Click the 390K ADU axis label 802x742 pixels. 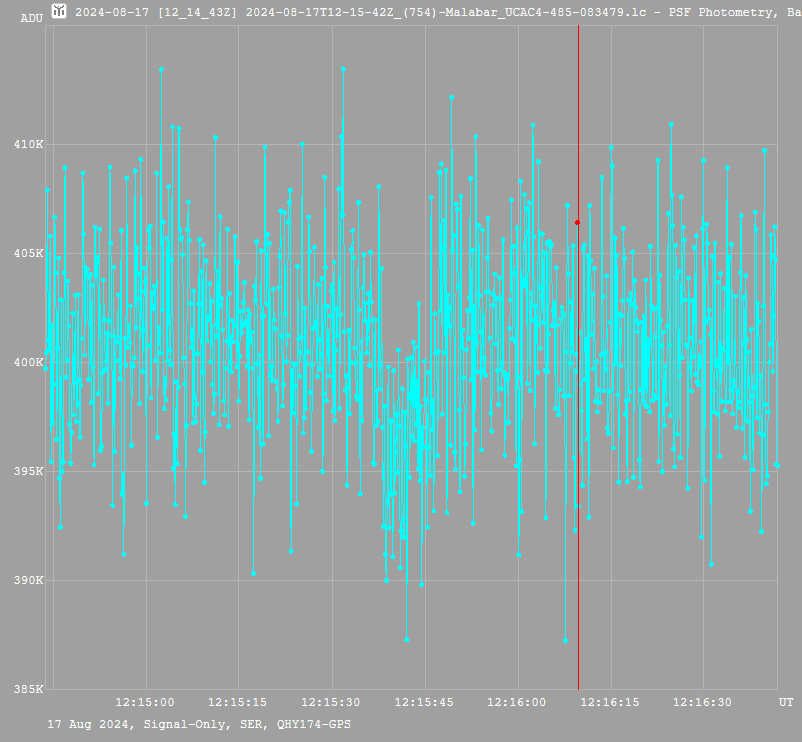(x=29, y=580)
